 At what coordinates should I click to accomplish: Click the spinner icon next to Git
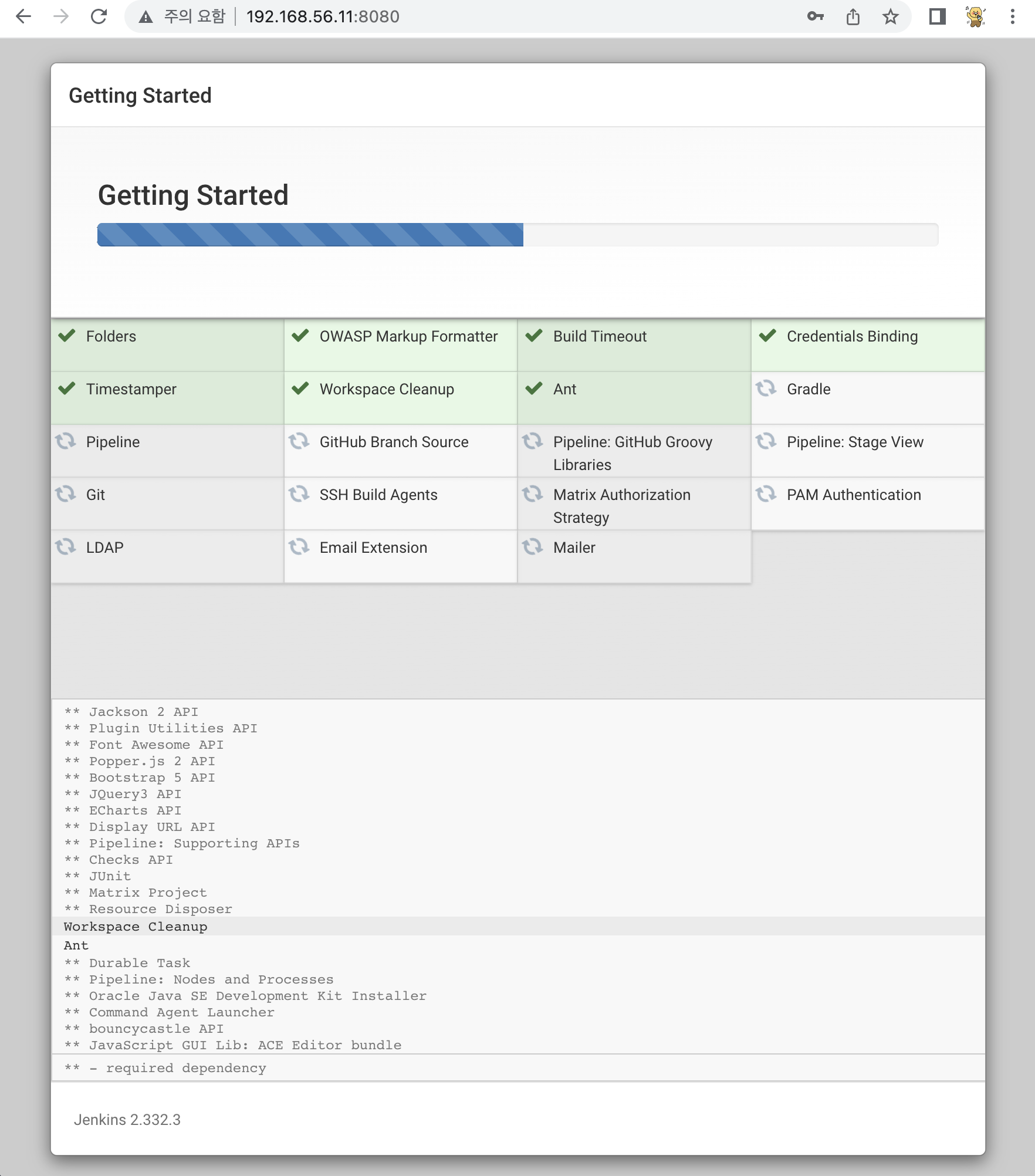pyautogui.click(x=66, y=494)
